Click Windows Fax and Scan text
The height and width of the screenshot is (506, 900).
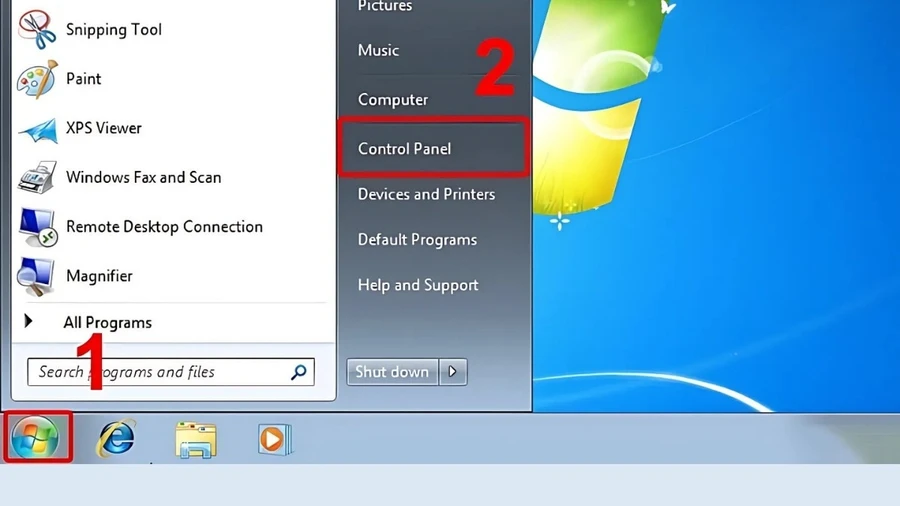point(143,177)
